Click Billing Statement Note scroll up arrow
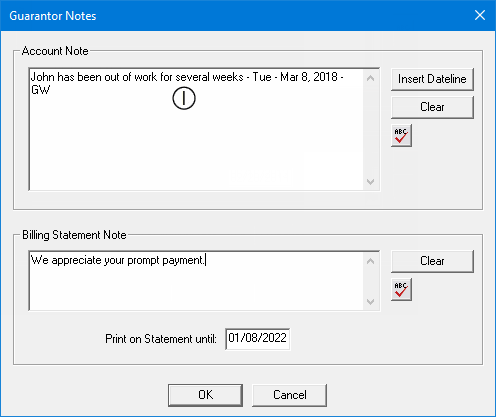This screenshot has width=496, height=417. point(370,261)
